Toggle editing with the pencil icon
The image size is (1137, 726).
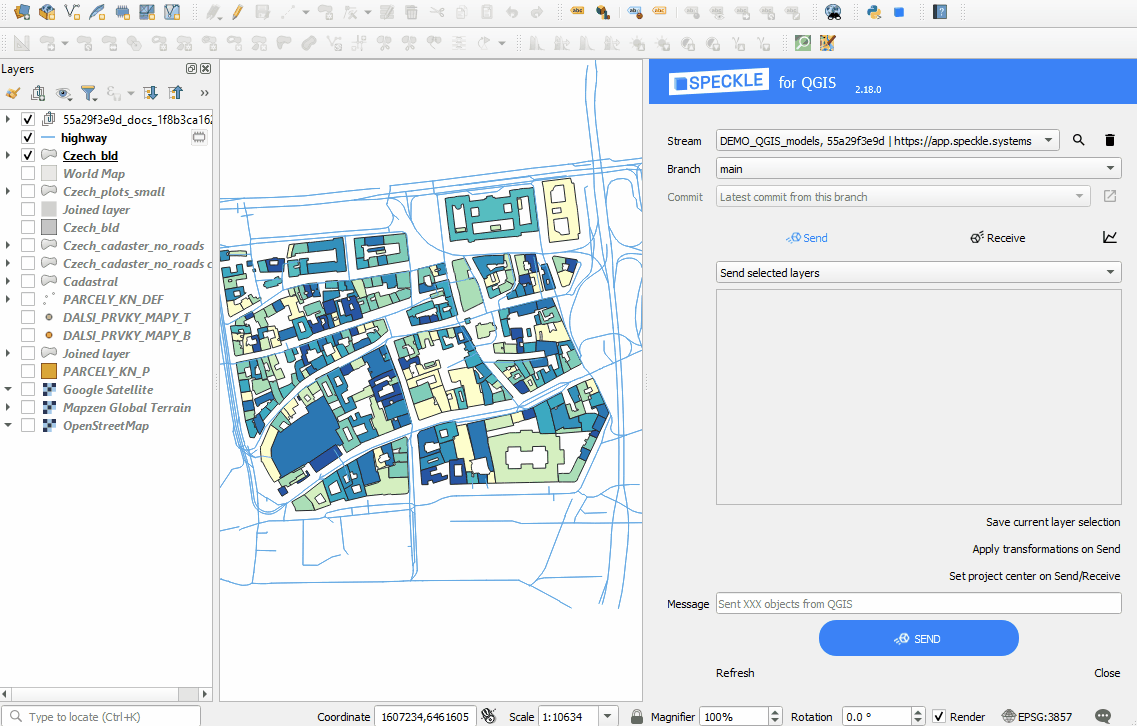tap(237, 12)
